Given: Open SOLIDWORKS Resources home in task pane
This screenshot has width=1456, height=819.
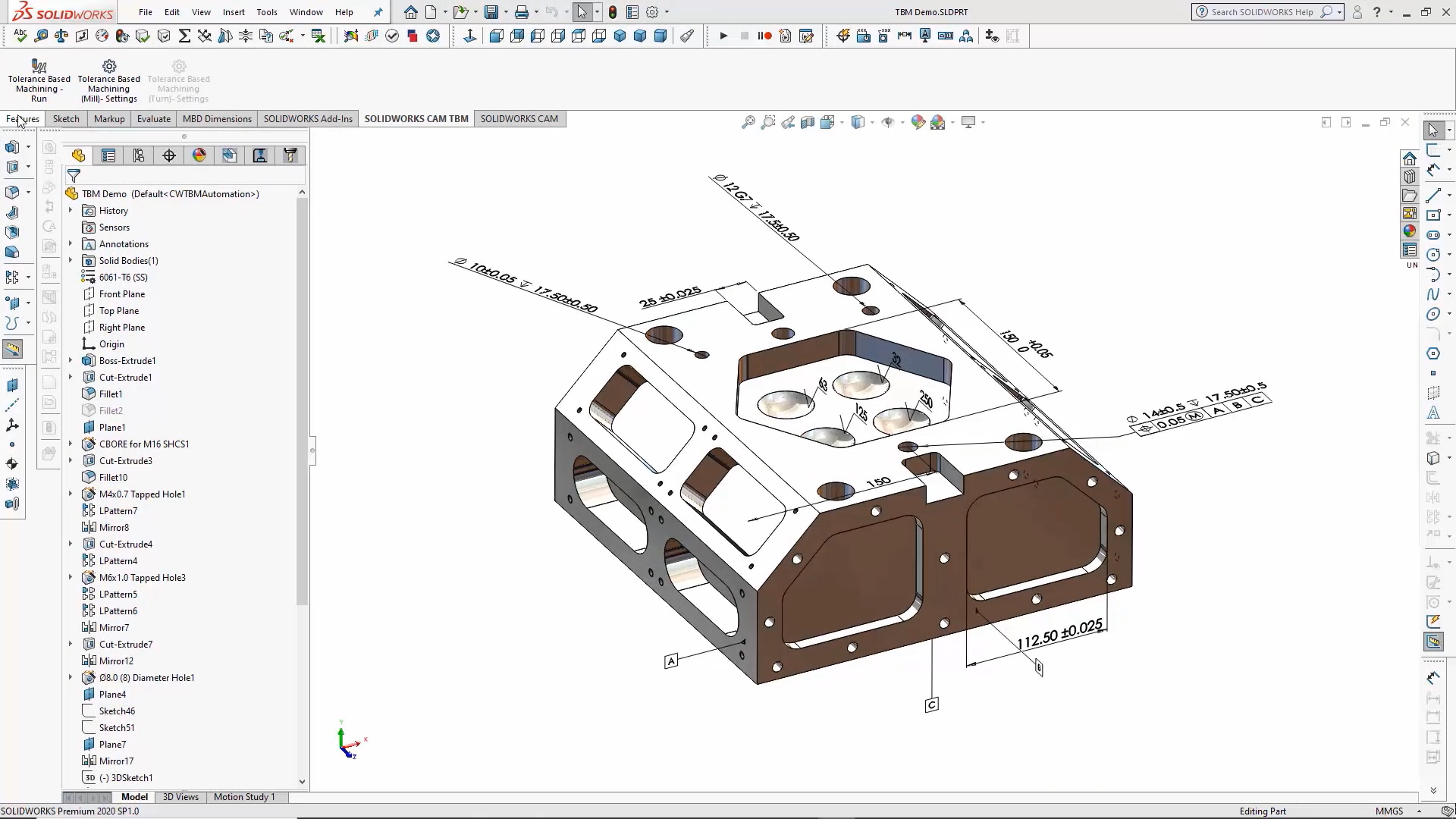Looking at the screenshot, I should [x=1410, y=158].
